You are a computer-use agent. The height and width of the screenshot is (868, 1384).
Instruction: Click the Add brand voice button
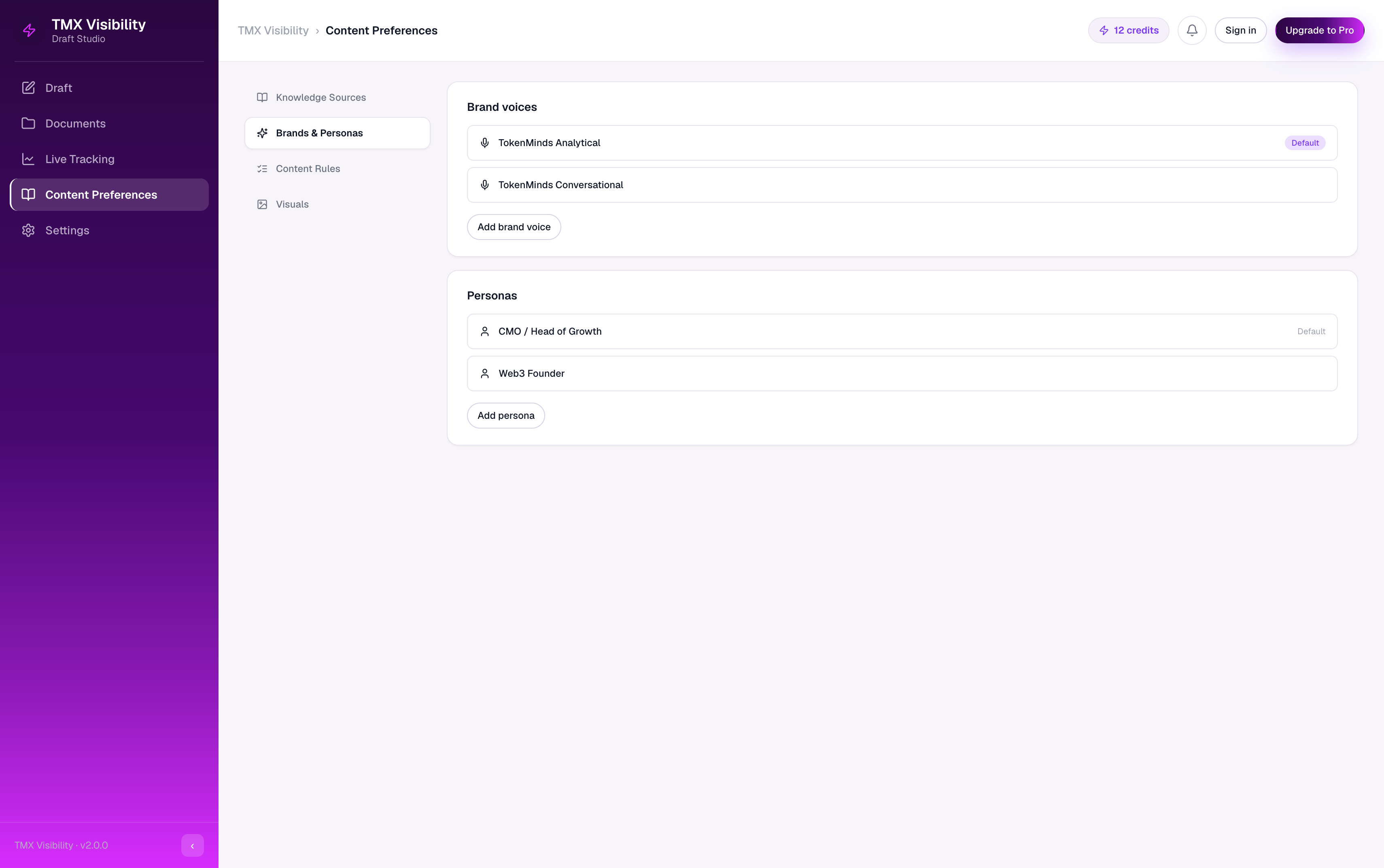pos(514,227)
